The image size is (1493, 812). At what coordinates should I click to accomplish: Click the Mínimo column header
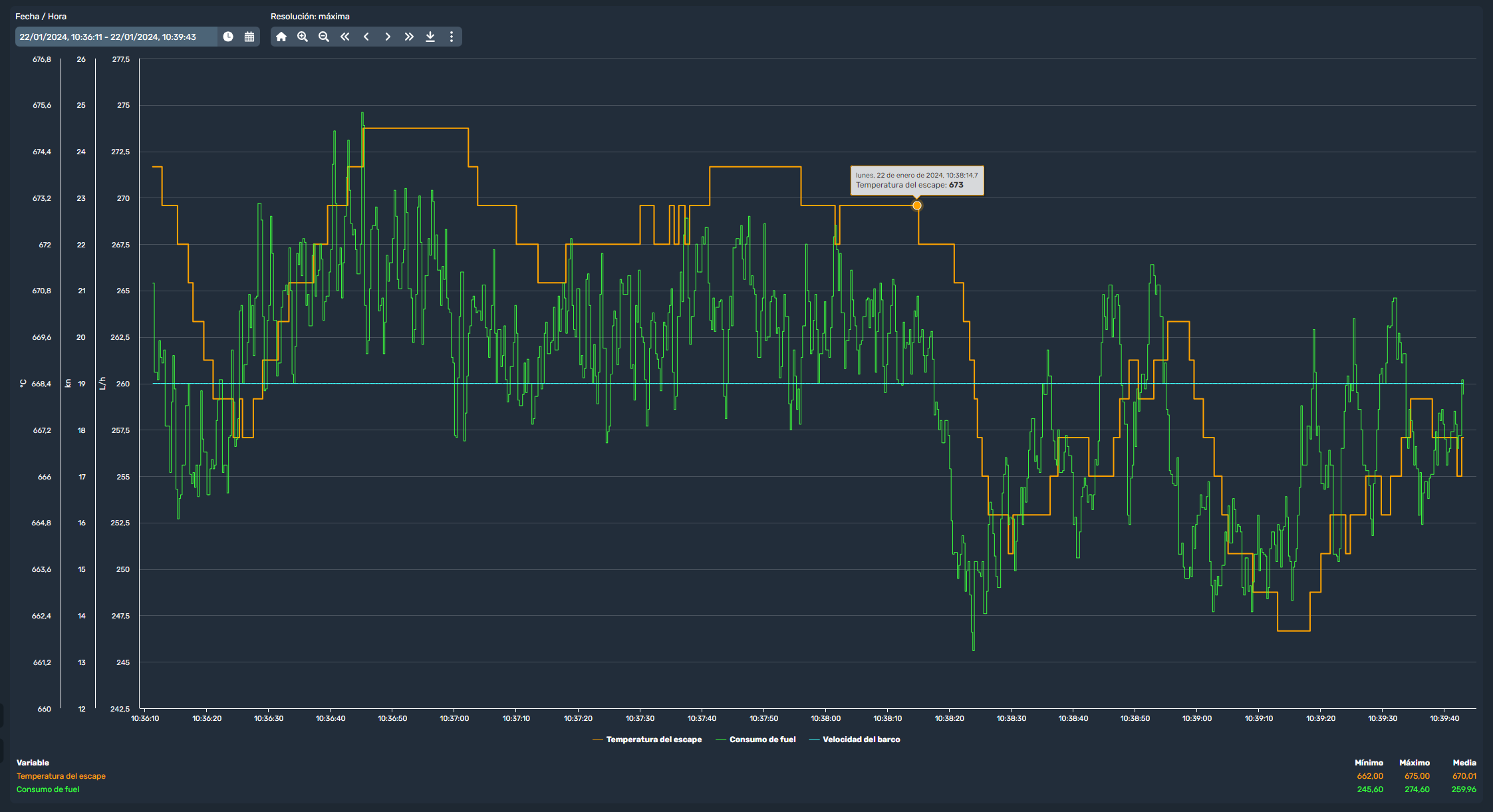[x=1369, y=763]
